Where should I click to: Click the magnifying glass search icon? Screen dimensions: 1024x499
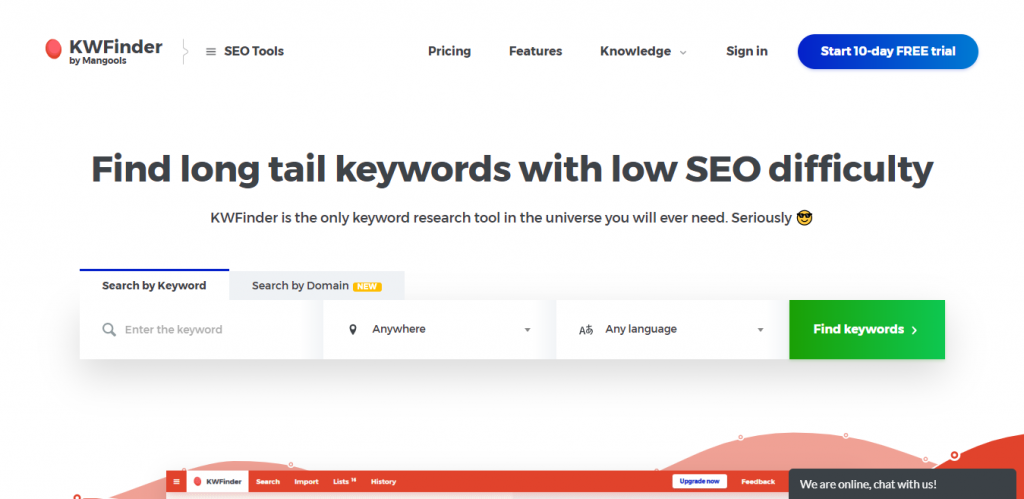[x=109, y=329]
